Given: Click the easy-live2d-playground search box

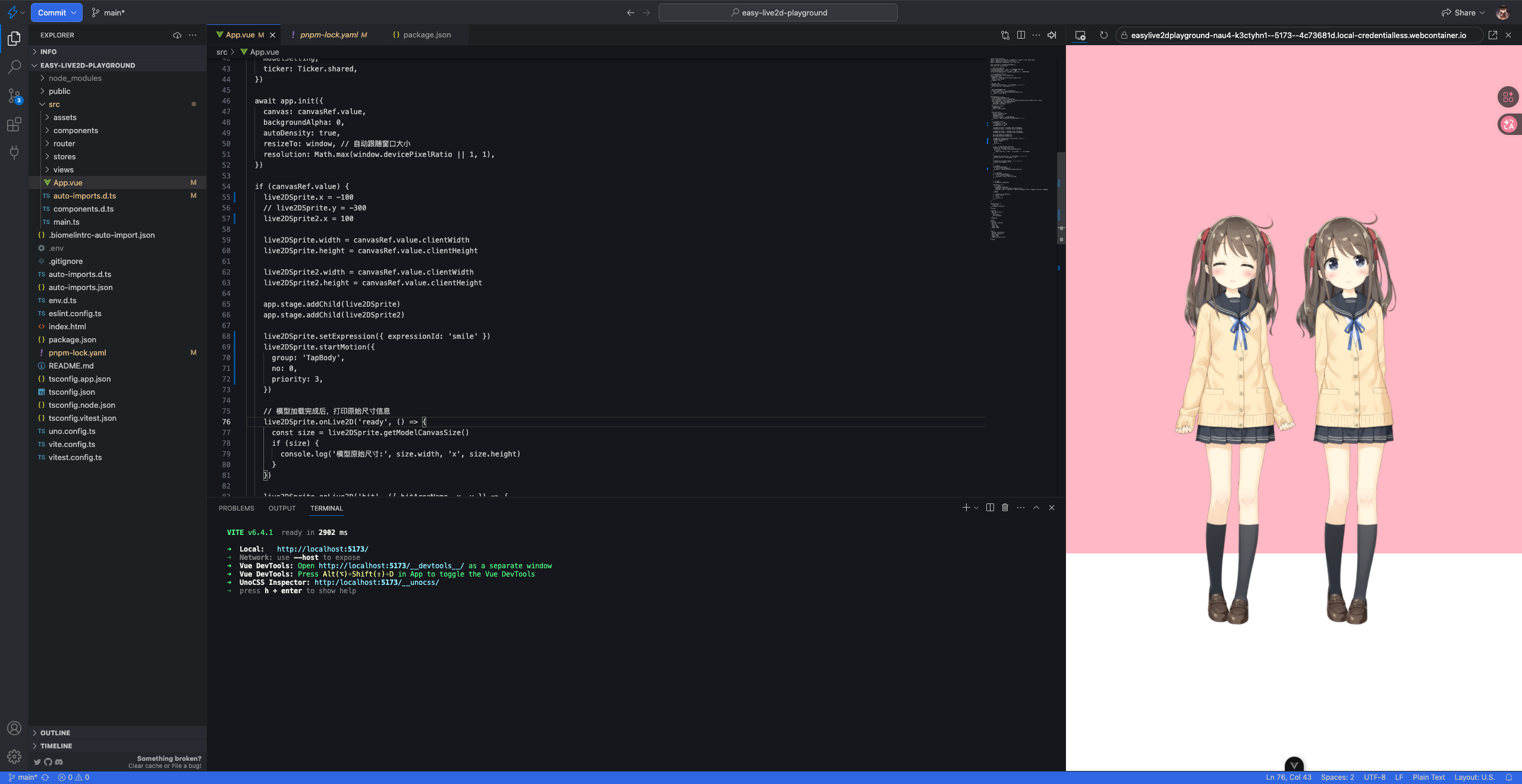Looking at the screenshot, I should tap(778, 12).
